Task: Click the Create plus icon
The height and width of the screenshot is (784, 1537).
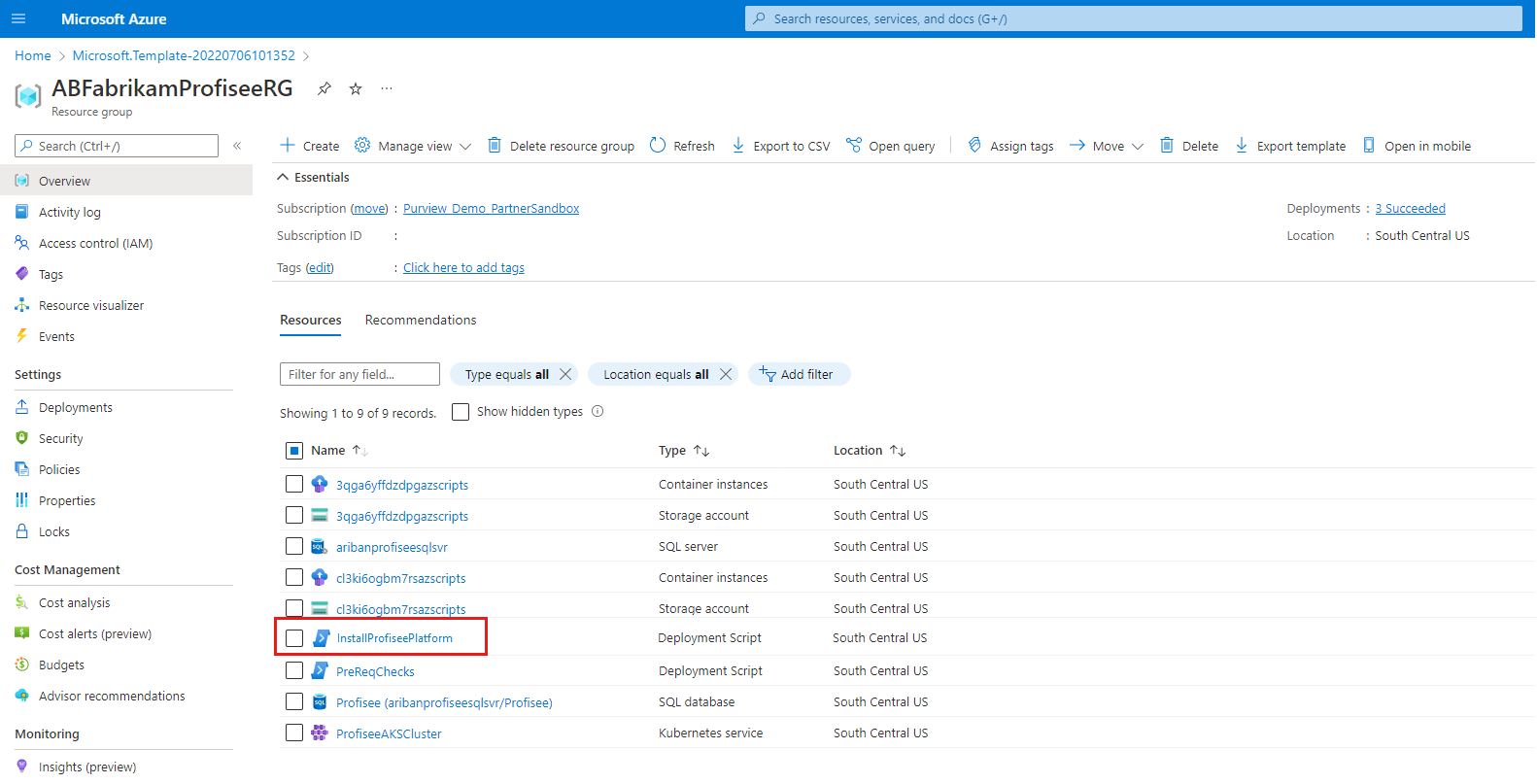Action: click(288, 145)
